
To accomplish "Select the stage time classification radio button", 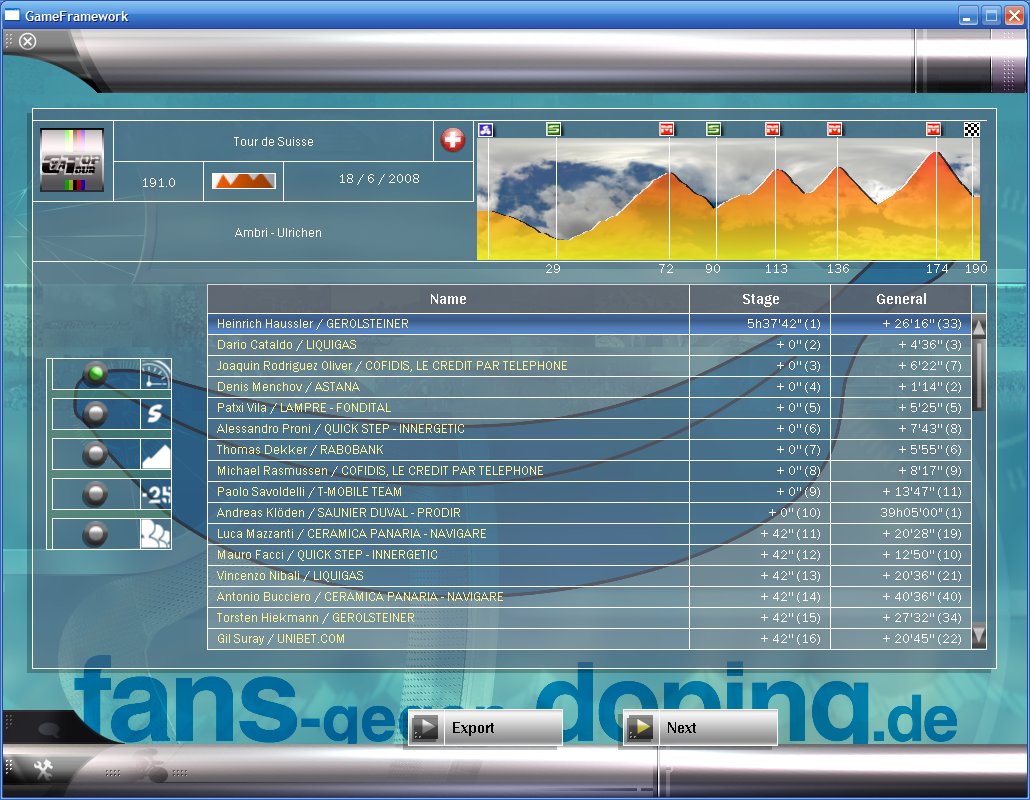I will [96, 374].
